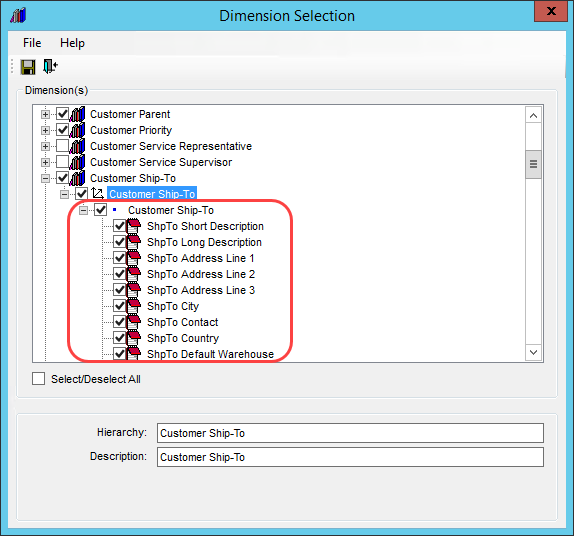Uncheck ShpTo Short Description checkbox
Viewport: 574px width, 536px height.
[x=119, y=226]
